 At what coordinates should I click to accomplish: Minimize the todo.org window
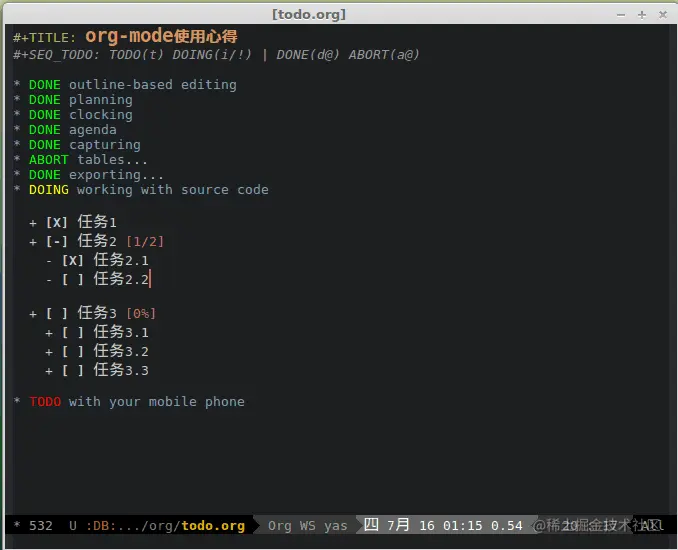[x=621, y=15]
